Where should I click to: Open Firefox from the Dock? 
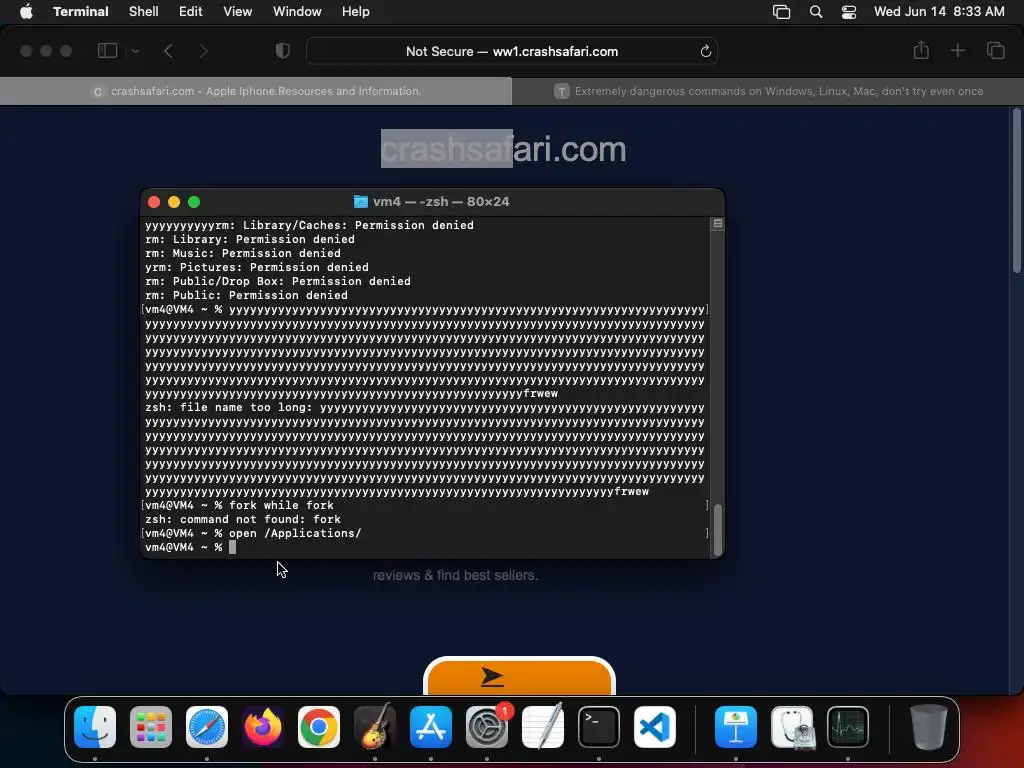pos(263,727)
